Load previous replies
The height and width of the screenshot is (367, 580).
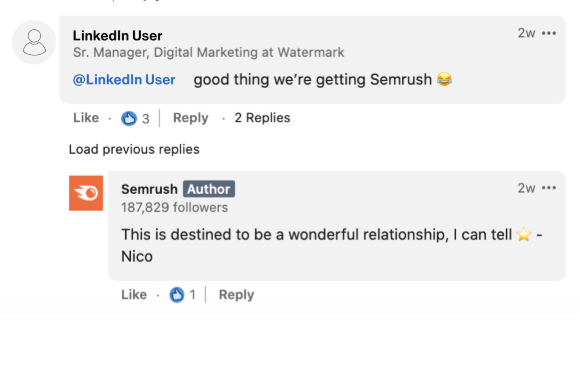click(134, 149)
